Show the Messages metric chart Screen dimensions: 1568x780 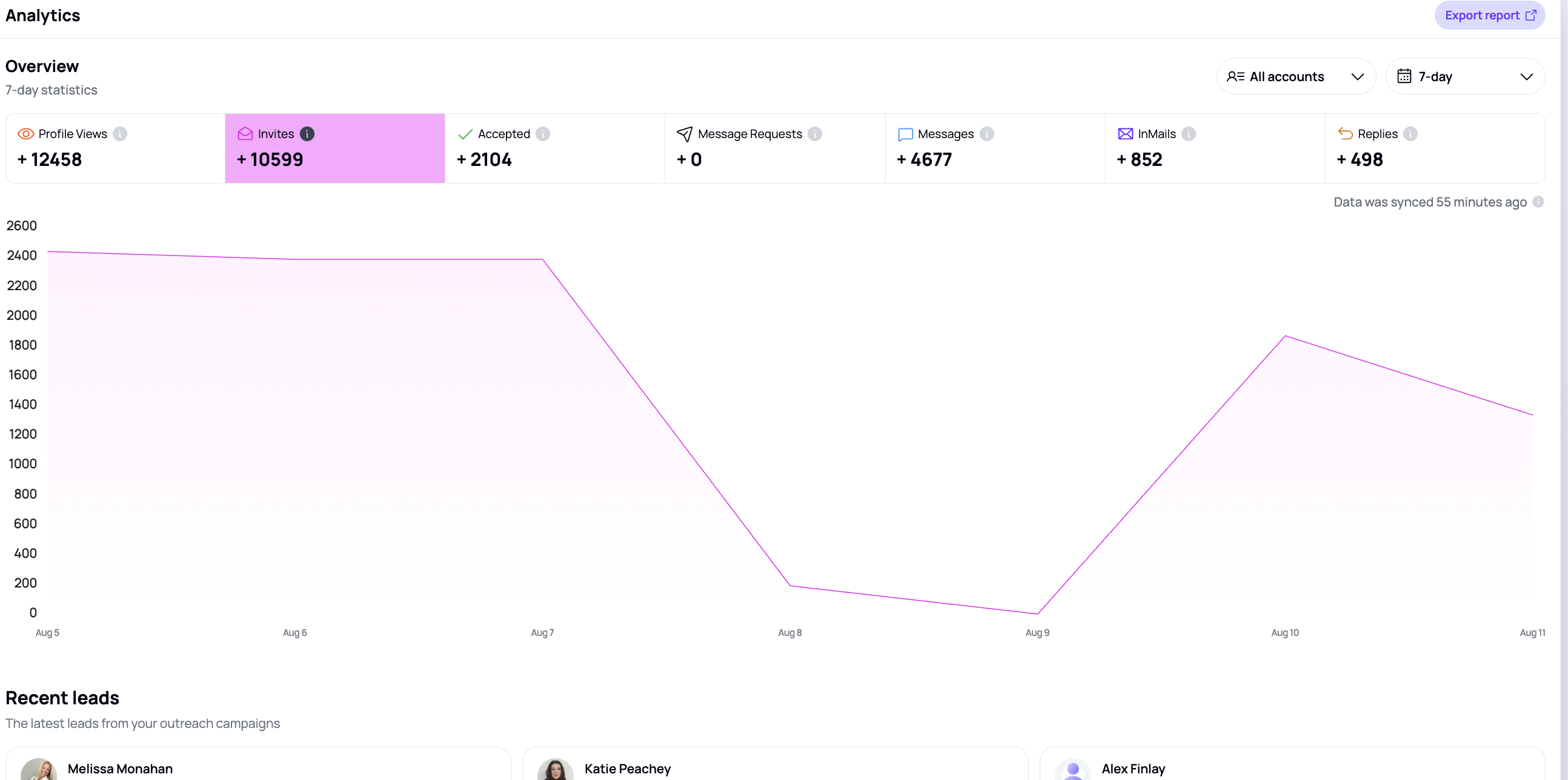pyautogui.click(x=995, y=148)
